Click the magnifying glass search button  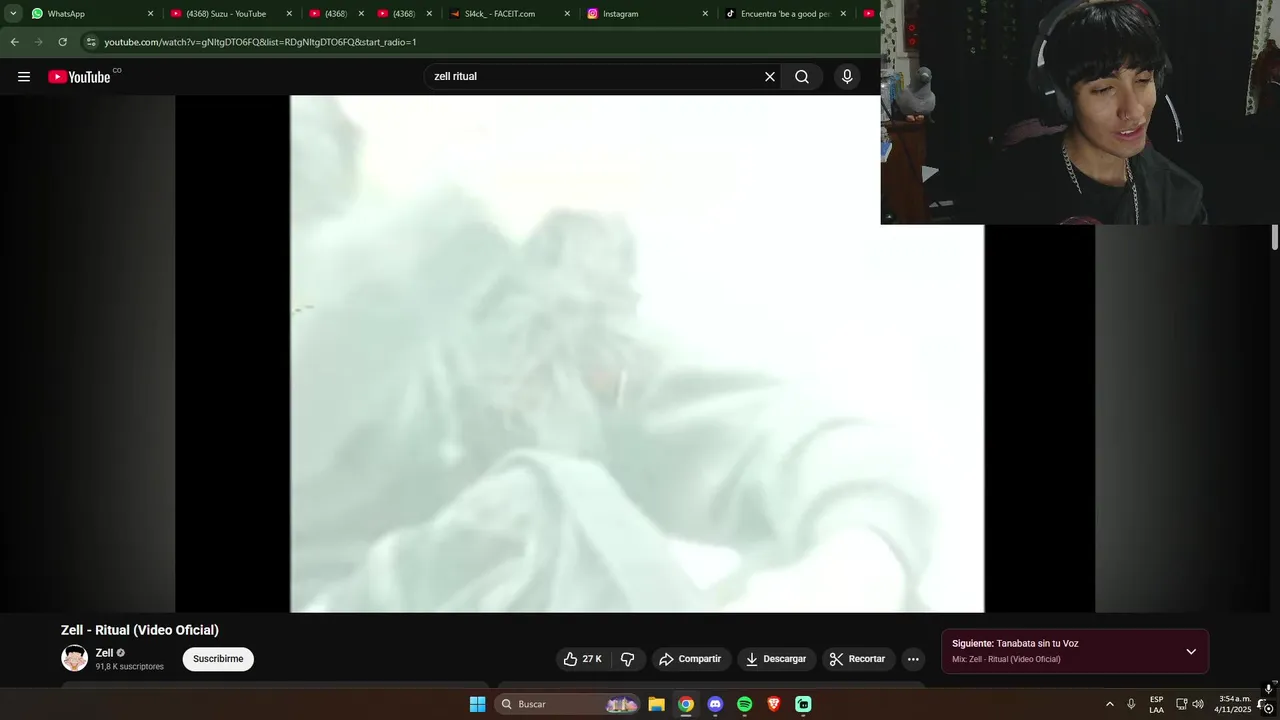point(802,77)
